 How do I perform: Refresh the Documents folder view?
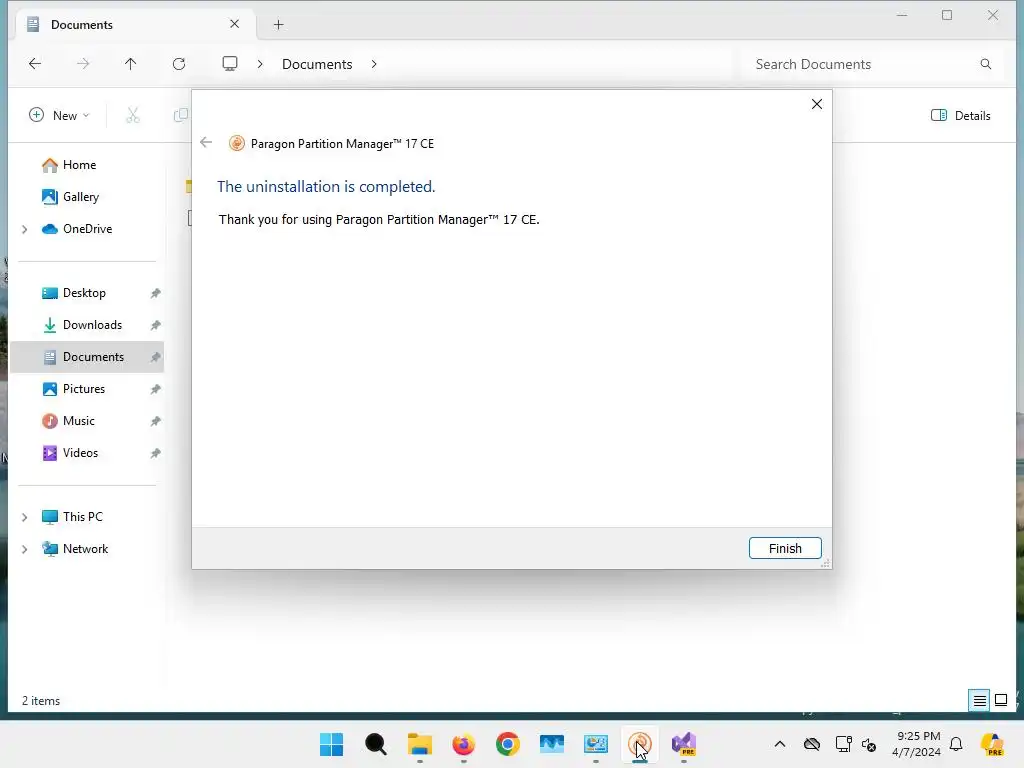pyautogui.click(x=179, y=63)
